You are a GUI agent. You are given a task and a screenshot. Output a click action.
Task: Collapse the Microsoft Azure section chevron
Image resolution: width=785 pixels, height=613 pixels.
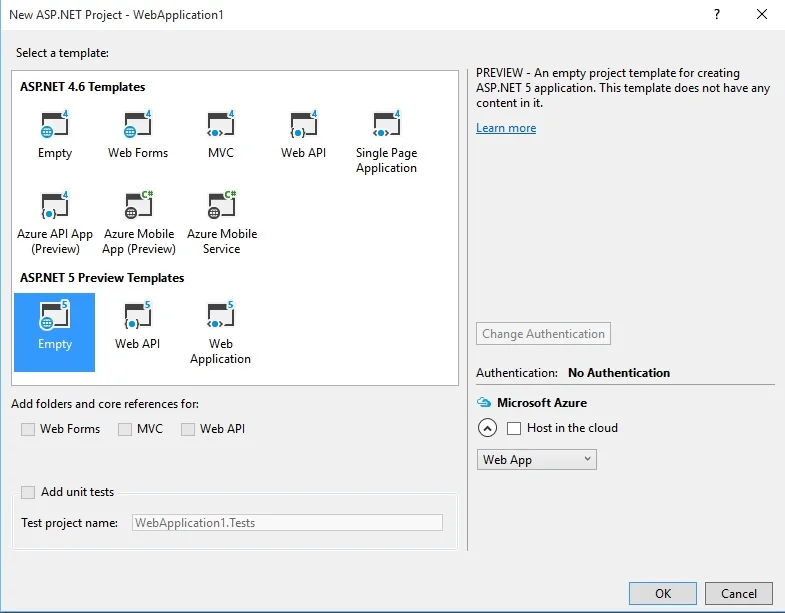[x=487, y=428]
